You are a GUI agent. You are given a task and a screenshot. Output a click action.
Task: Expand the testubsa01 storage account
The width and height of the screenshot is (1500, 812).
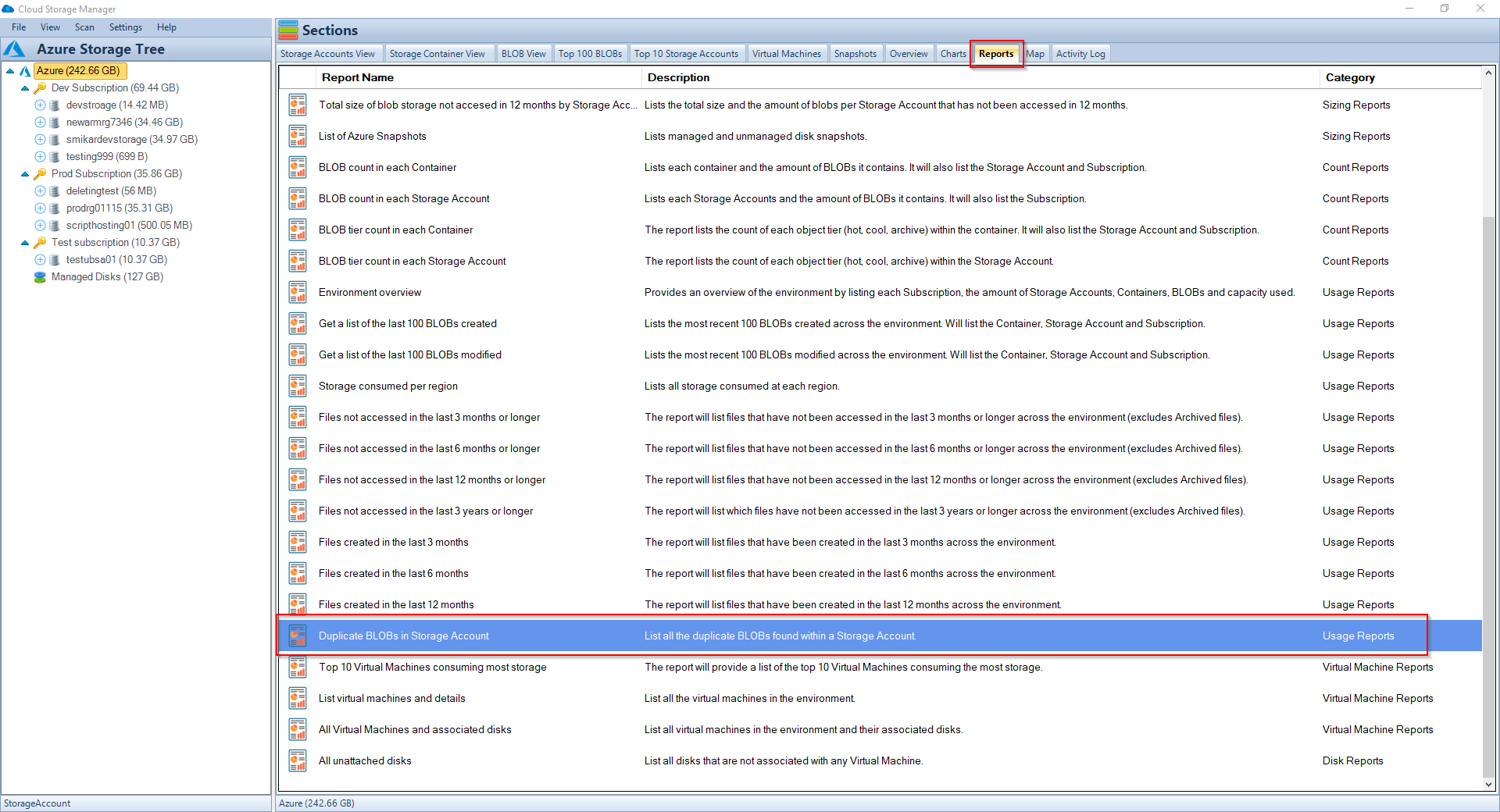[x=40, y=260]
